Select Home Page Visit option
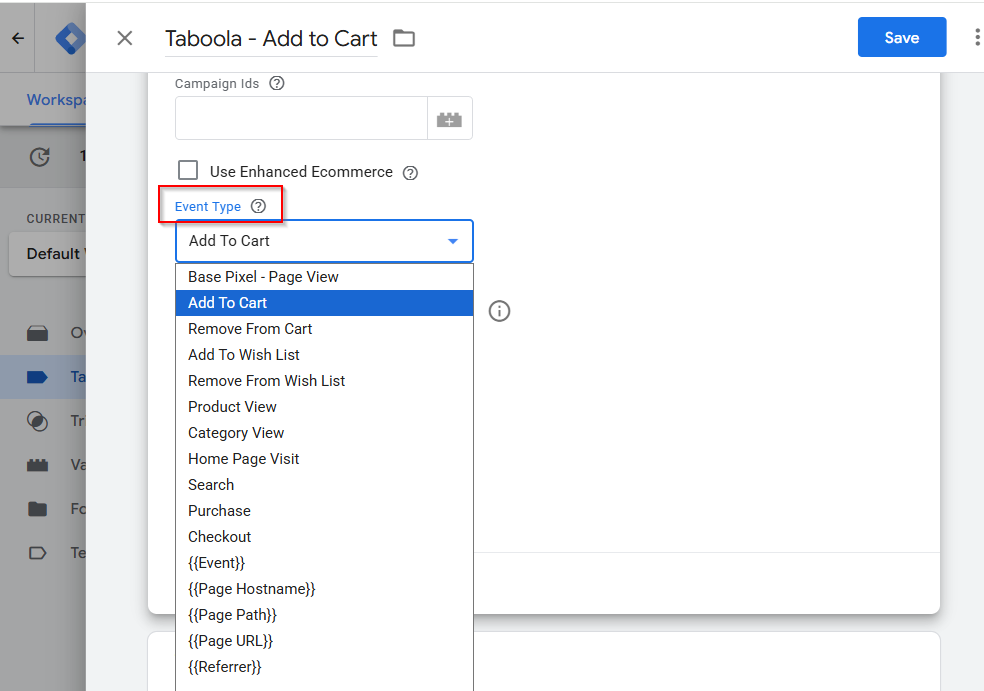Screen dimensions: 984x691 pyautogui.click(x=324, y=459)
